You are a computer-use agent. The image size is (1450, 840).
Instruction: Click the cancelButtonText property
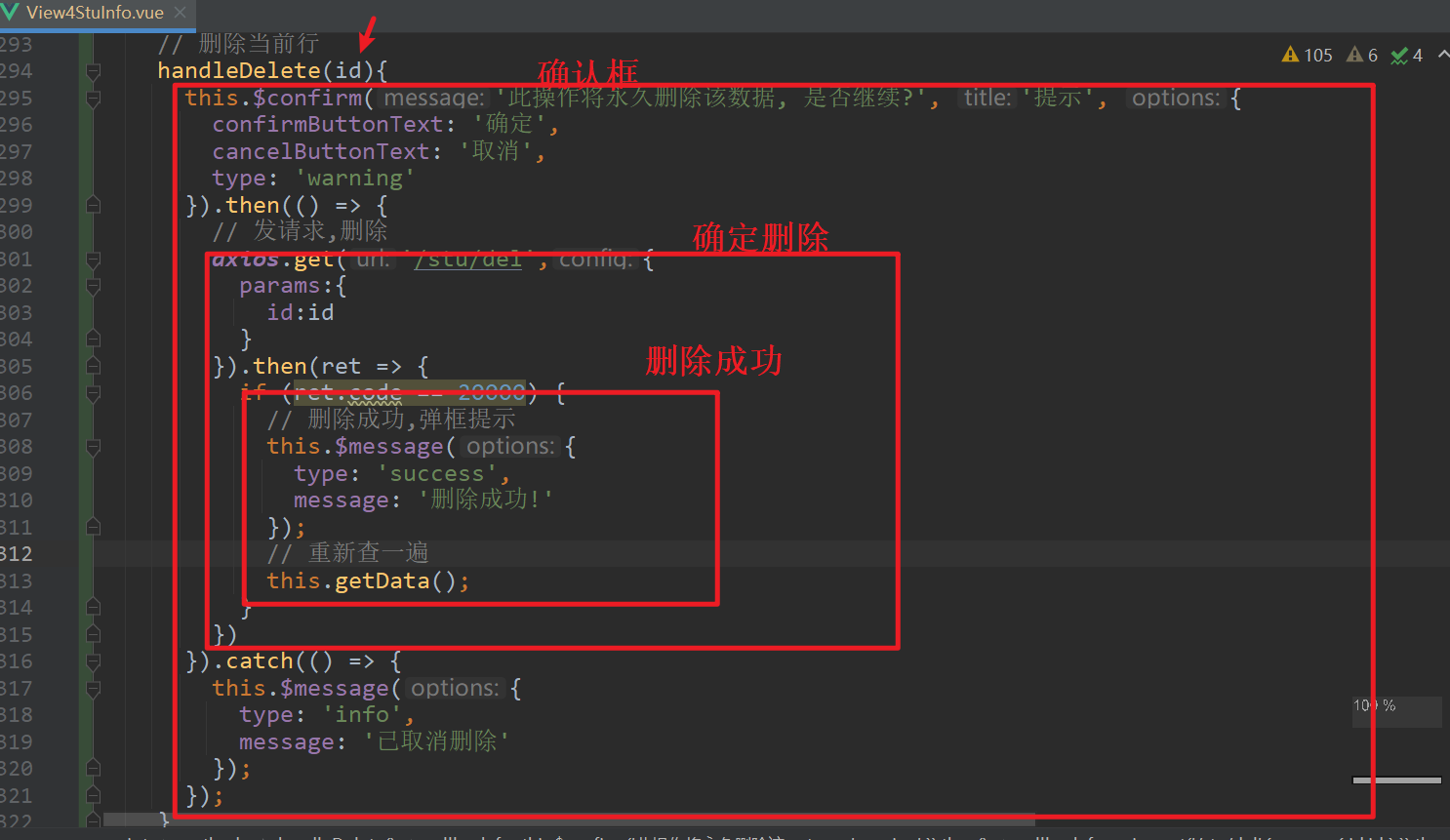(321, 152)
